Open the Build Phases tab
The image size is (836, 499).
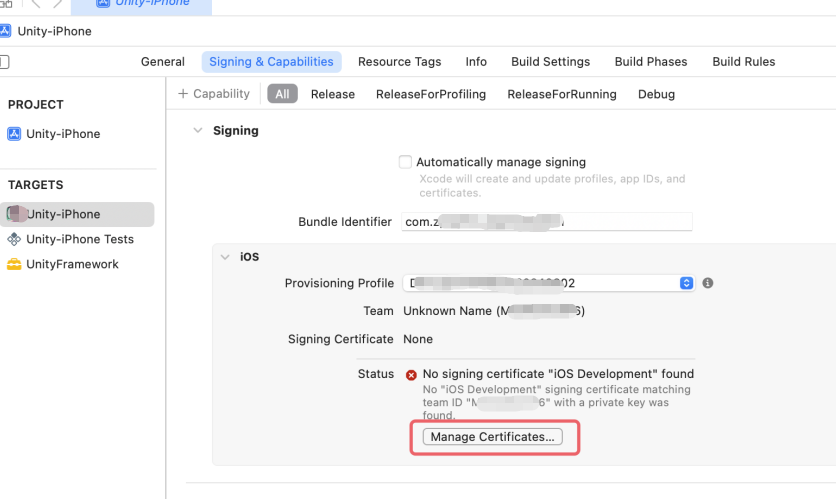(651, 62)
